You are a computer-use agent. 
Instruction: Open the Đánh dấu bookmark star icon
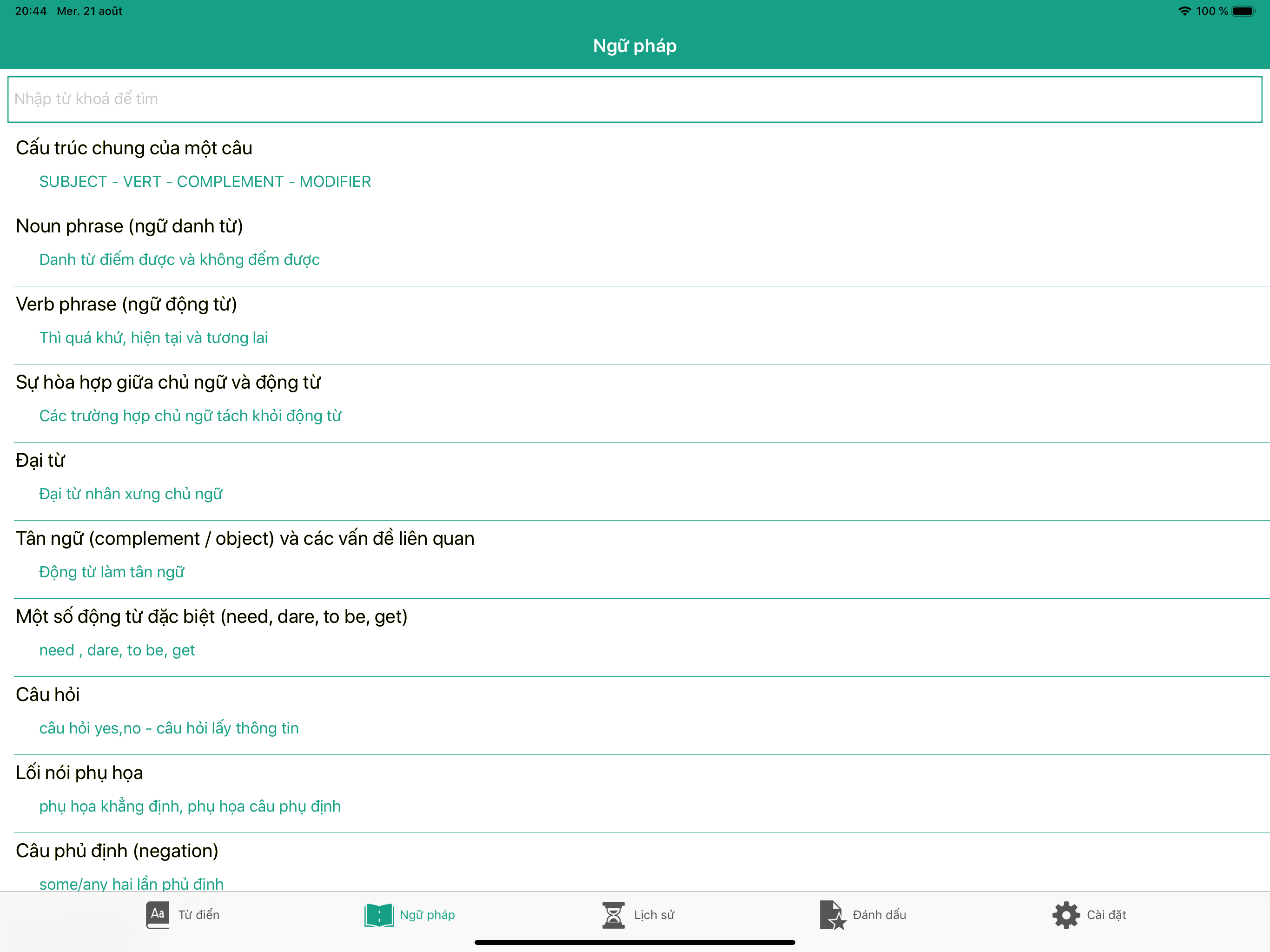click(833, 915)
